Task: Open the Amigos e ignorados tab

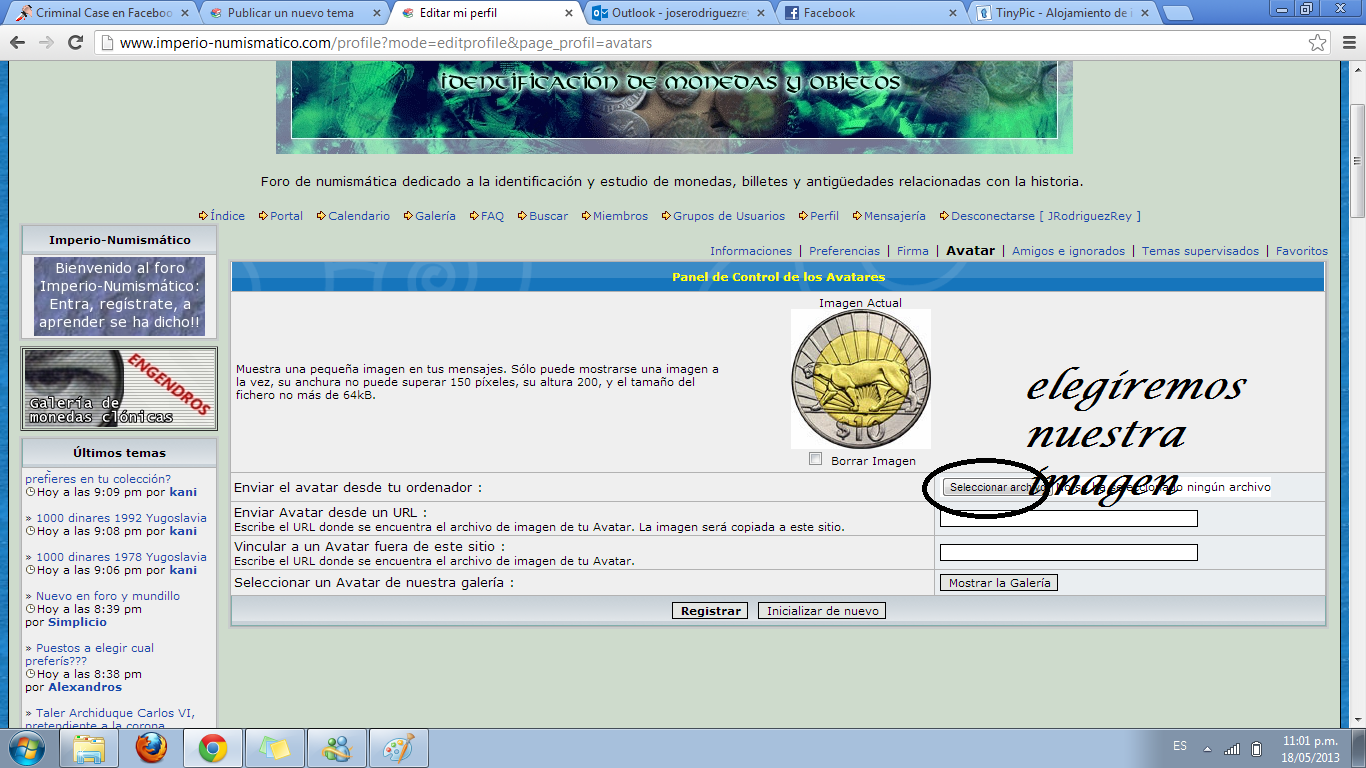Action: 1069,251
